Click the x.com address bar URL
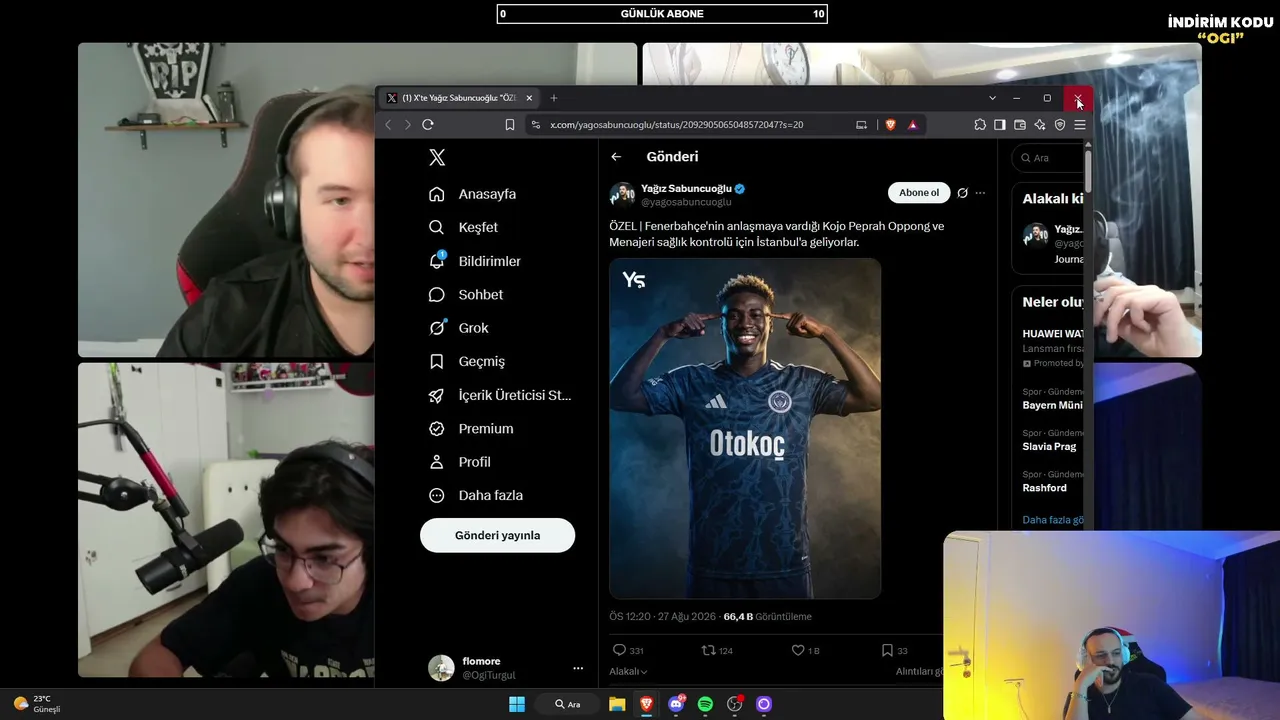Viewport: 1280px width, 720px height. (x=676, y=125)
